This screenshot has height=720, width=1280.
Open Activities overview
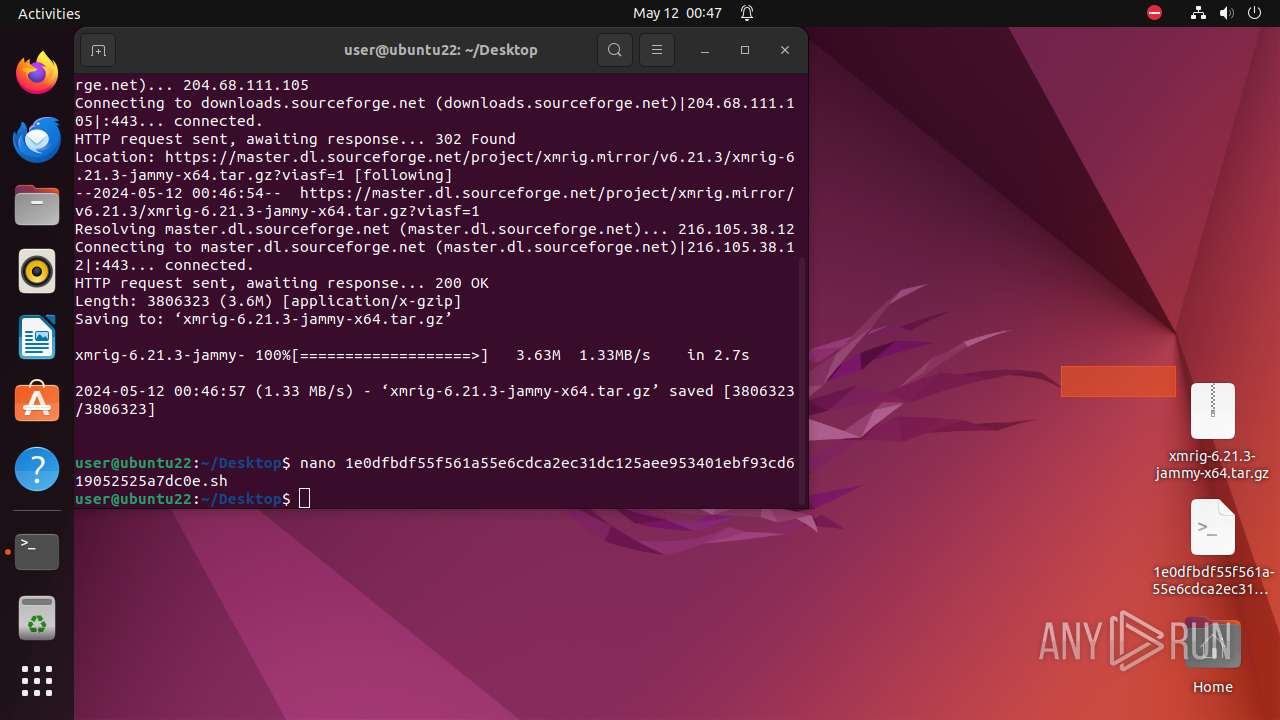point(49,13)
